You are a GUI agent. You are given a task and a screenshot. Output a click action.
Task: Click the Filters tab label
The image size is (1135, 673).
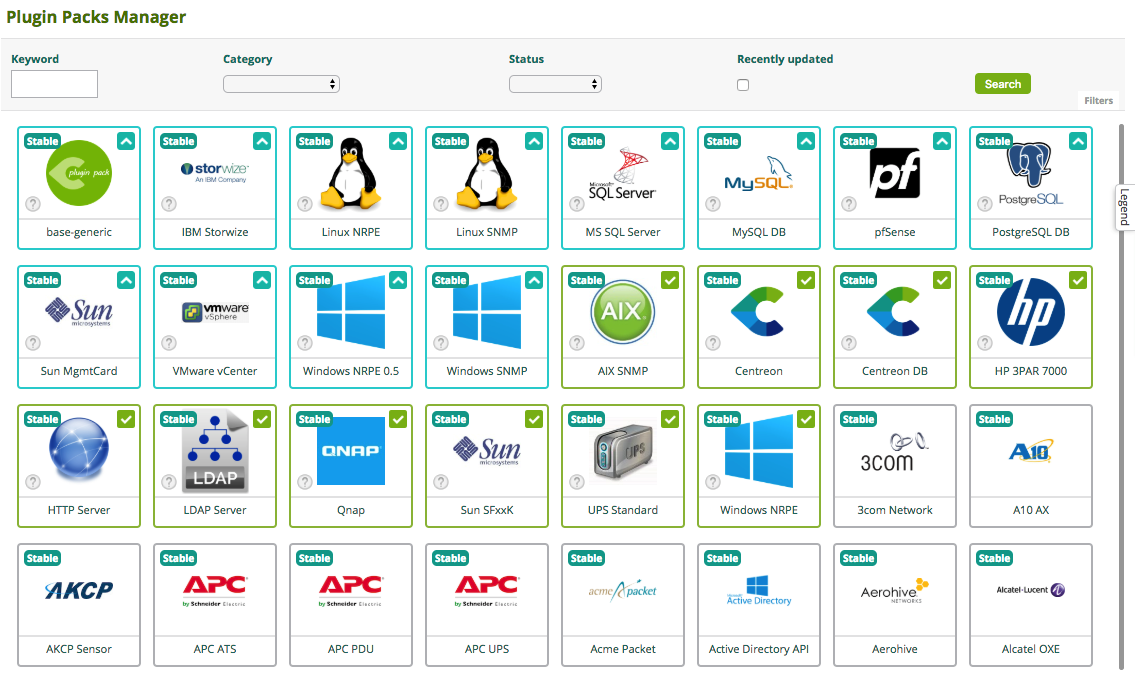pos(1098,101)
